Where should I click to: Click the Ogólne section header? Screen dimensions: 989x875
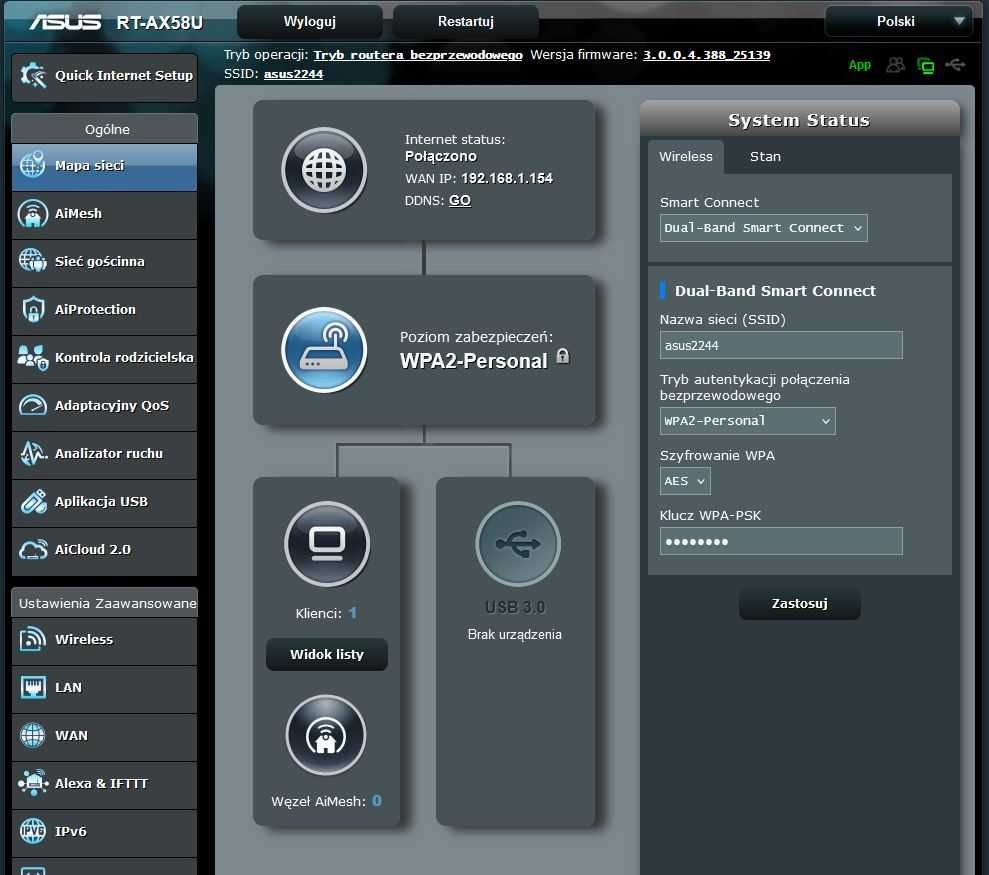pyautogui.click(x=105, y=129)
